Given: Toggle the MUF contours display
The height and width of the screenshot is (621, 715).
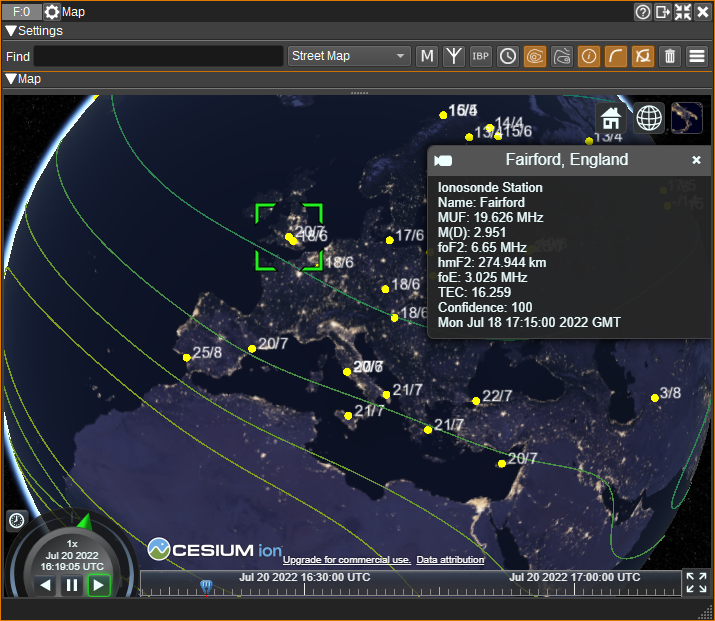Looking at the screenshot, I should (535, 56).
